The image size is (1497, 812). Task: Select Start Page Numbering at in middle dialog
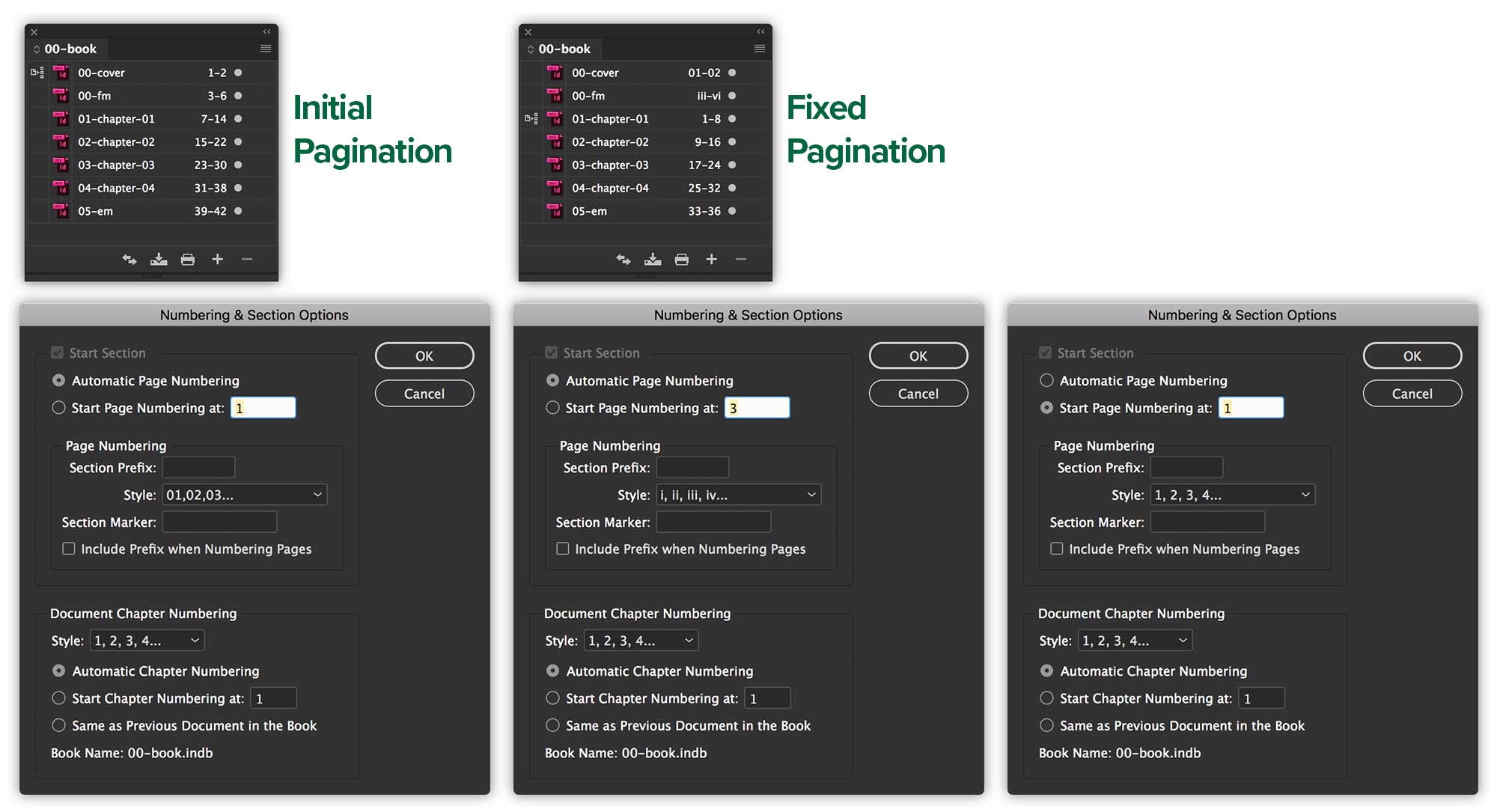(x=552, y=408)
